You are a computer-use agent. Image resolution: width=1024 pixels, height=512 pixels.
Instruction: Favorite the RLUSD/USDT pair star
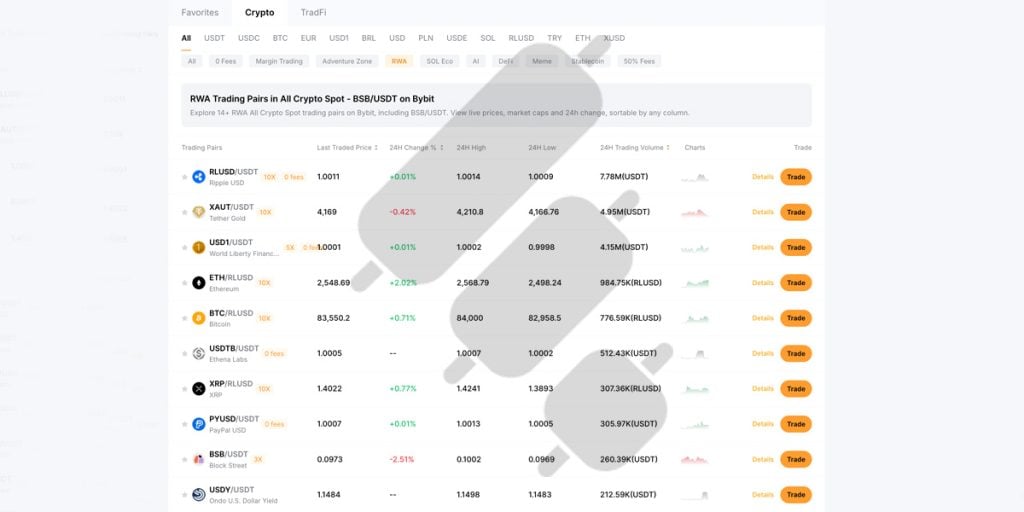pos(185,177)
